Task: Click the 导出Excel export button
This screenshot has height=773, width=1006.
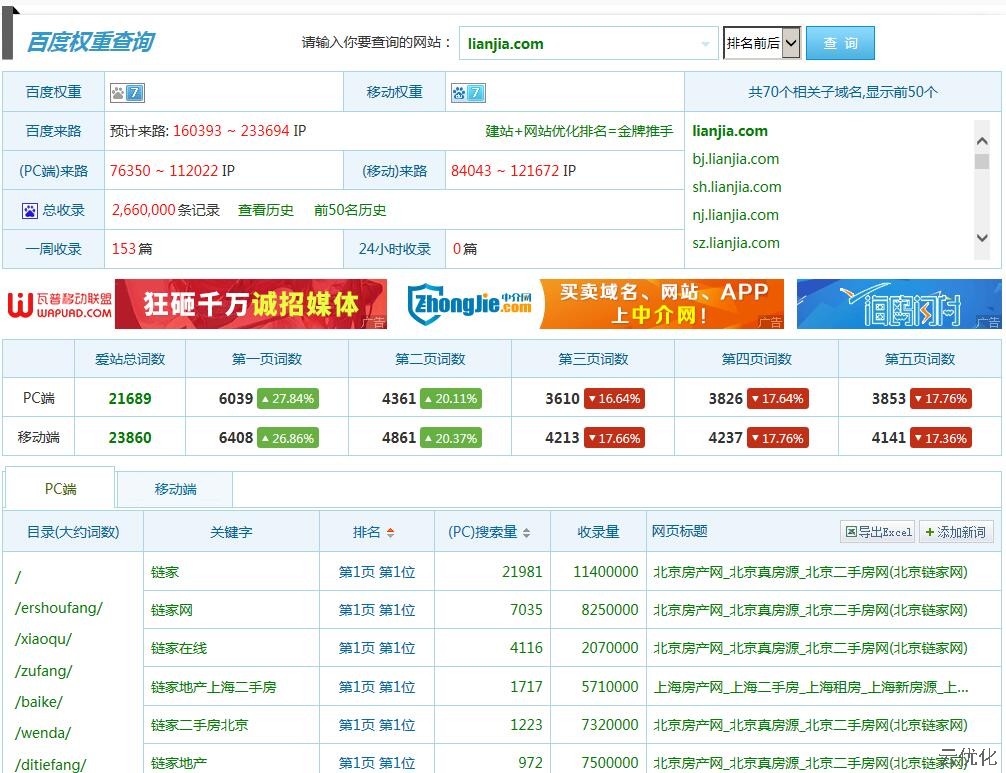Action: click(x=878, y=532)
